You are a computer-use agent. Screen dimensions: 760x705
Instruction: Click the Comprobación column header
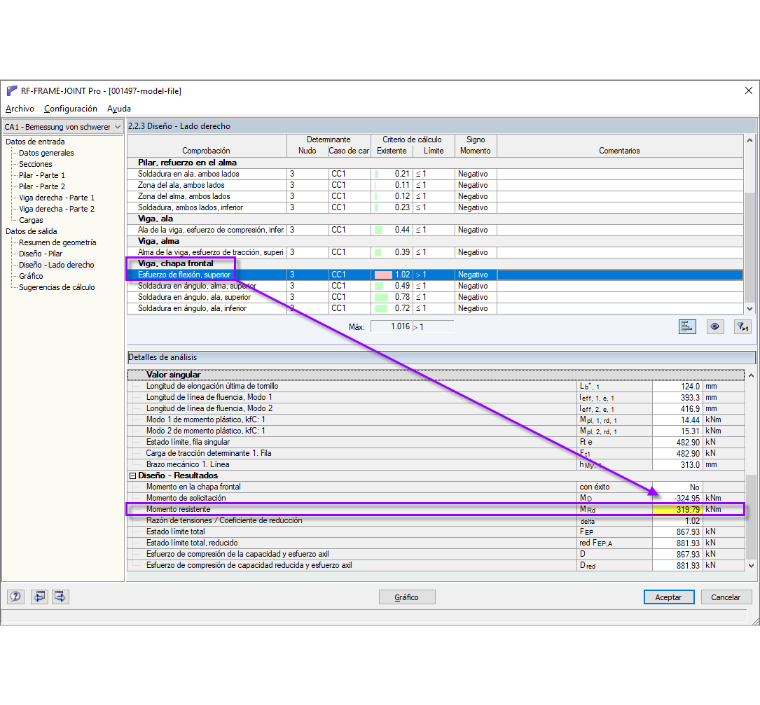coord(206,145)
